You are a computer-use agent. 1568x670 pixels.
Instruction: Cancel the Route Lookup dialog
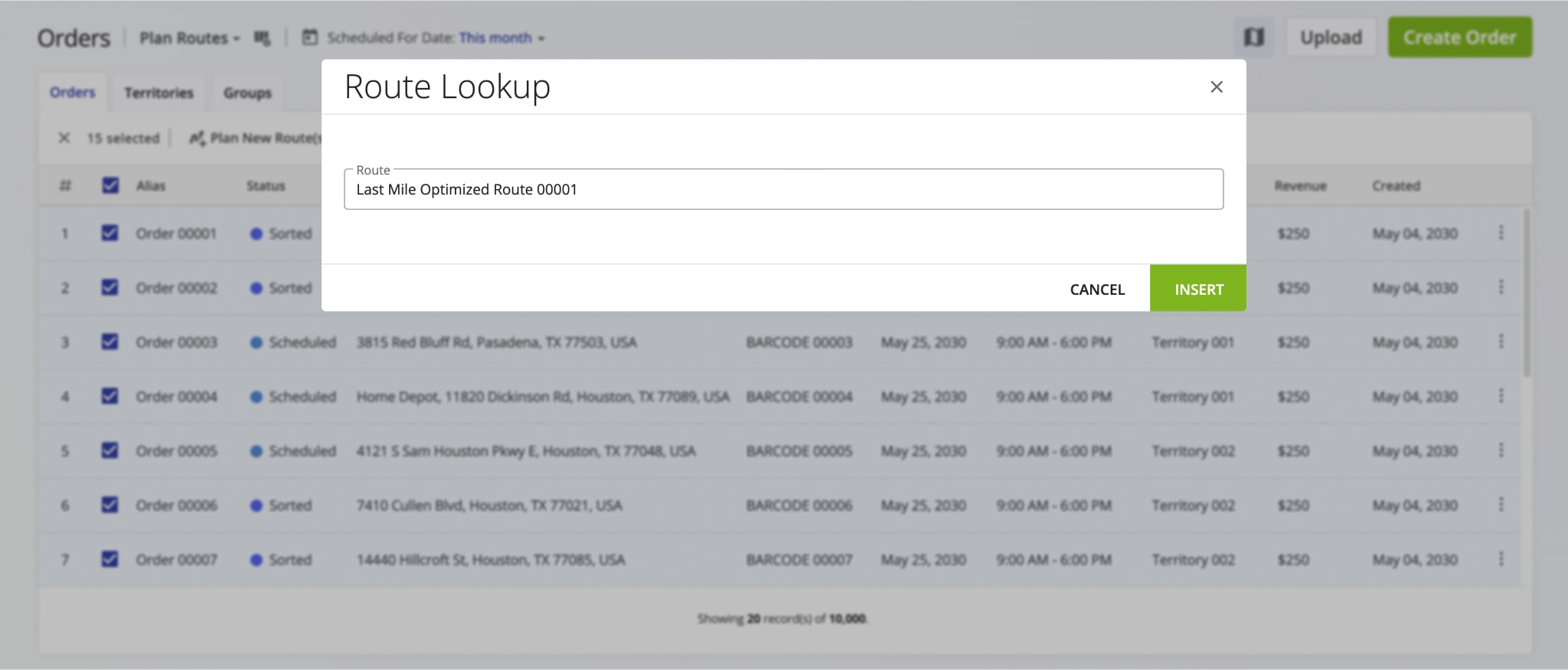click(x=1097, y=289)
